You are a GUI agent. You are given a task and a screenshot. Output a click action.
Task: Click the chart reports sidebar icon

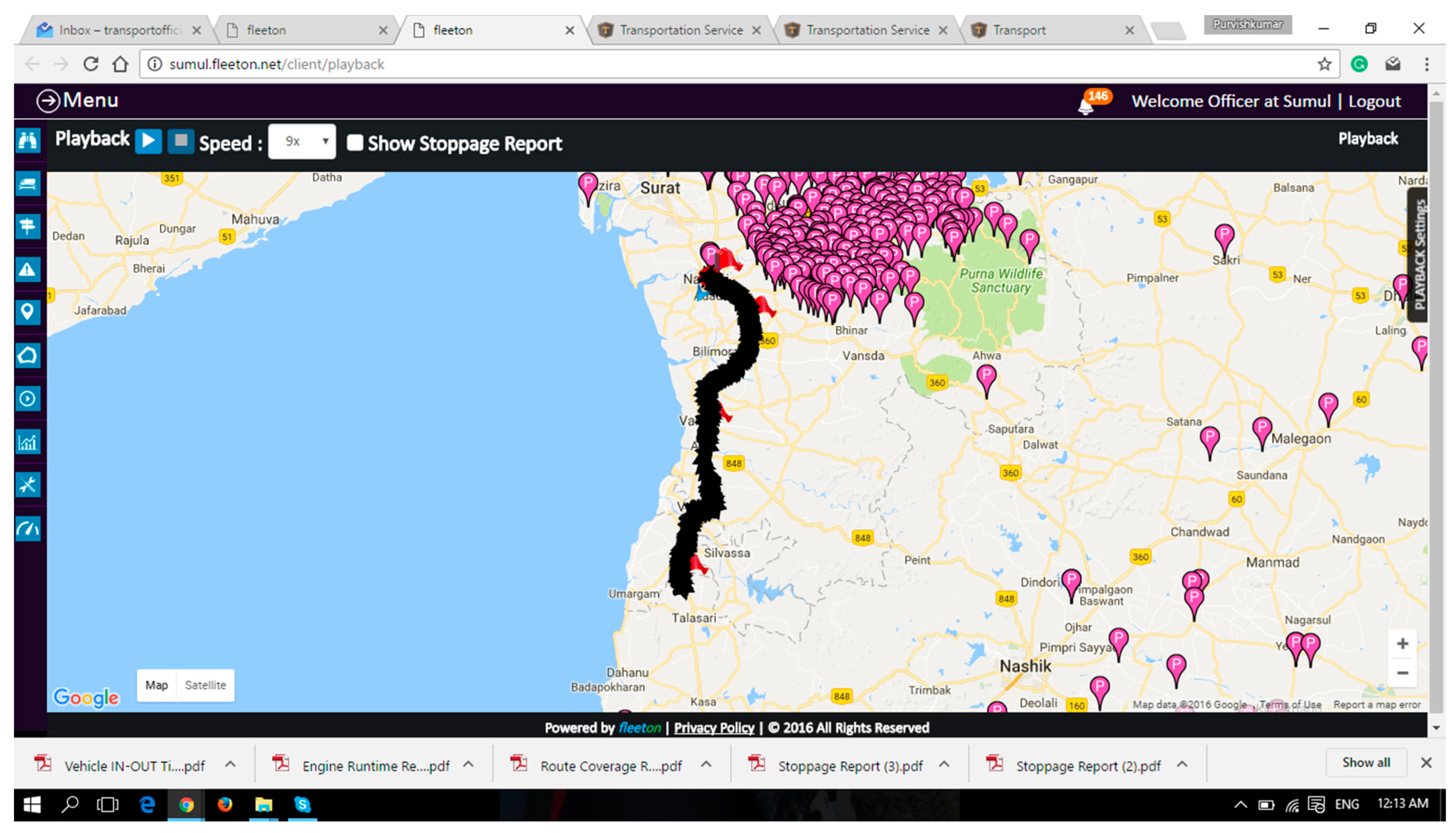tap(28, 442)
